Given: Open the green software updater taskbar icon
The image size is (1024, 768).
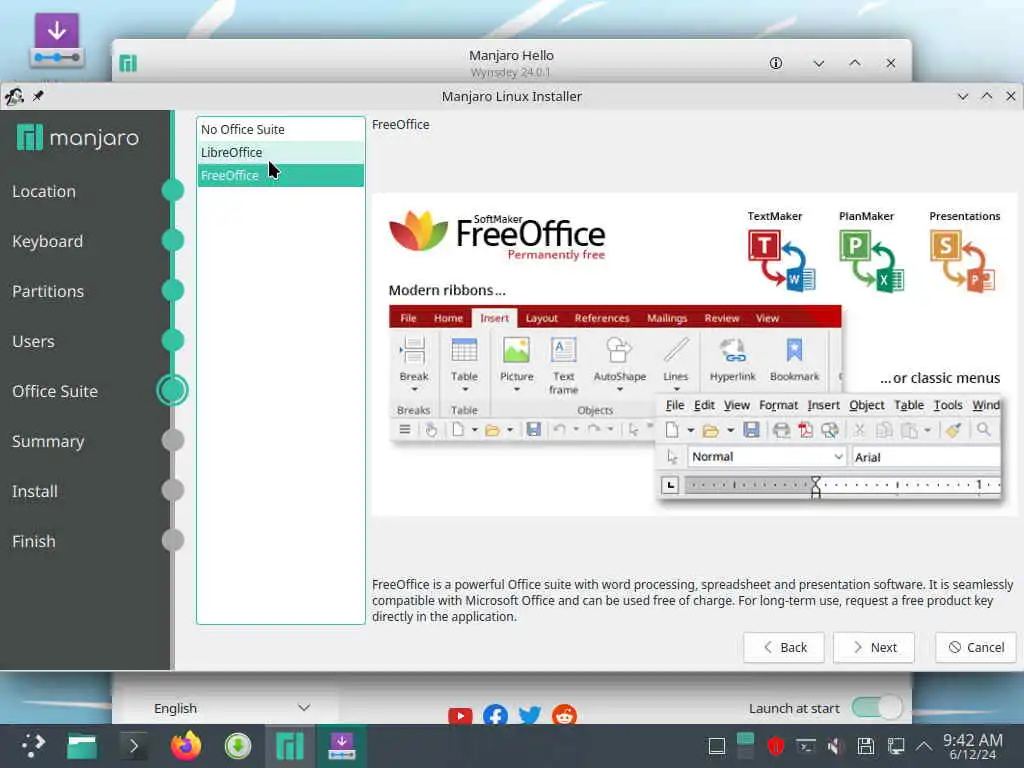Looking at the screenshot, I should [x=238, y=746].
